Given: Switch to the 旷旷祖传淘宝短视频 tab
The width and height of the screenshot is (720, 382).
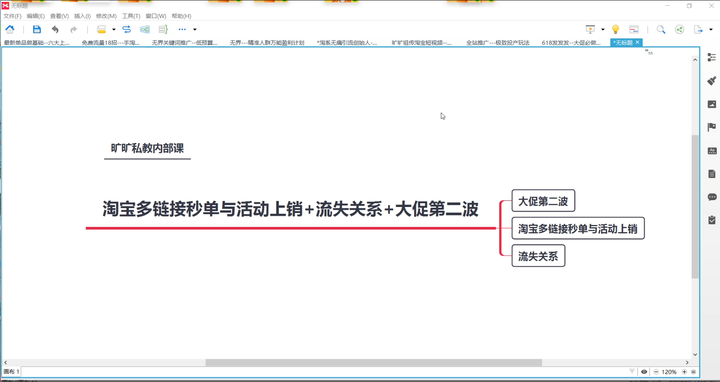Looking at the screenshot, I should pyautogui.click(x=422, y=42).
